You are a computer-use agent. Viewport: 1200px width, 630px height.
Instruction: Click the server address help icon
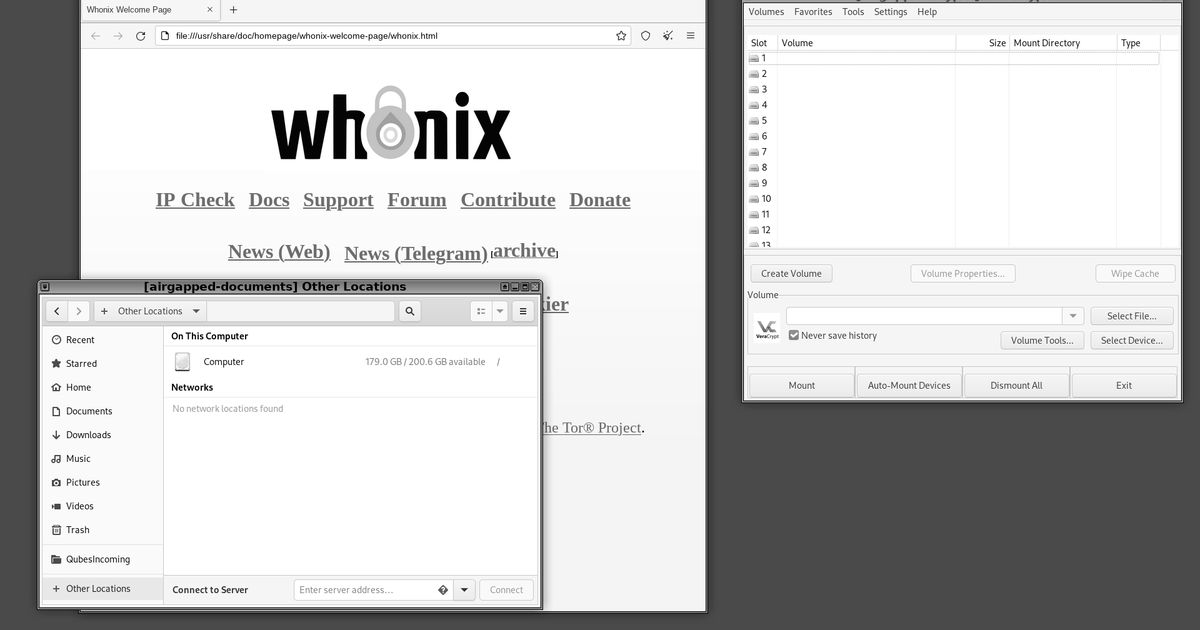(x=443, y=590)
